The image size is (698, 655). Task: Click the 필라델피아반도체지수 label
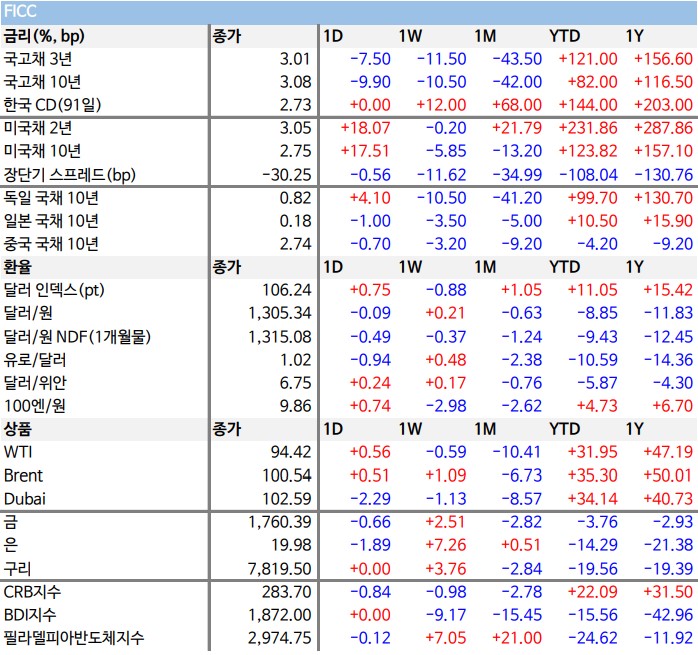coord(74,638)
